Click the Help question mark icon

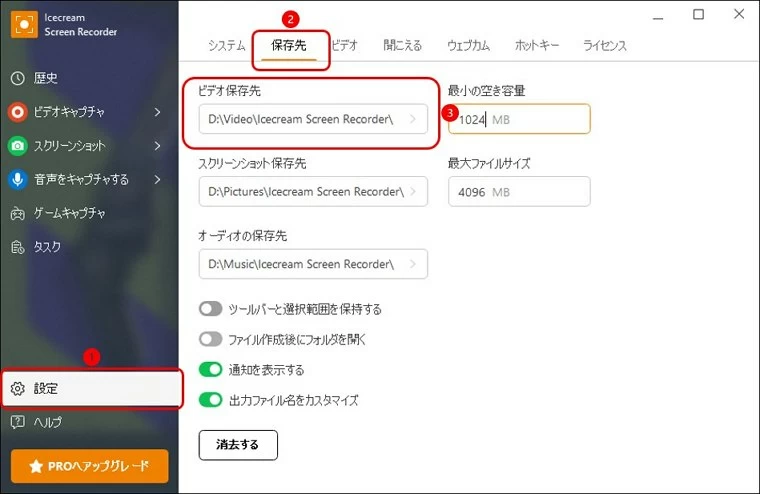coord(18,422)
